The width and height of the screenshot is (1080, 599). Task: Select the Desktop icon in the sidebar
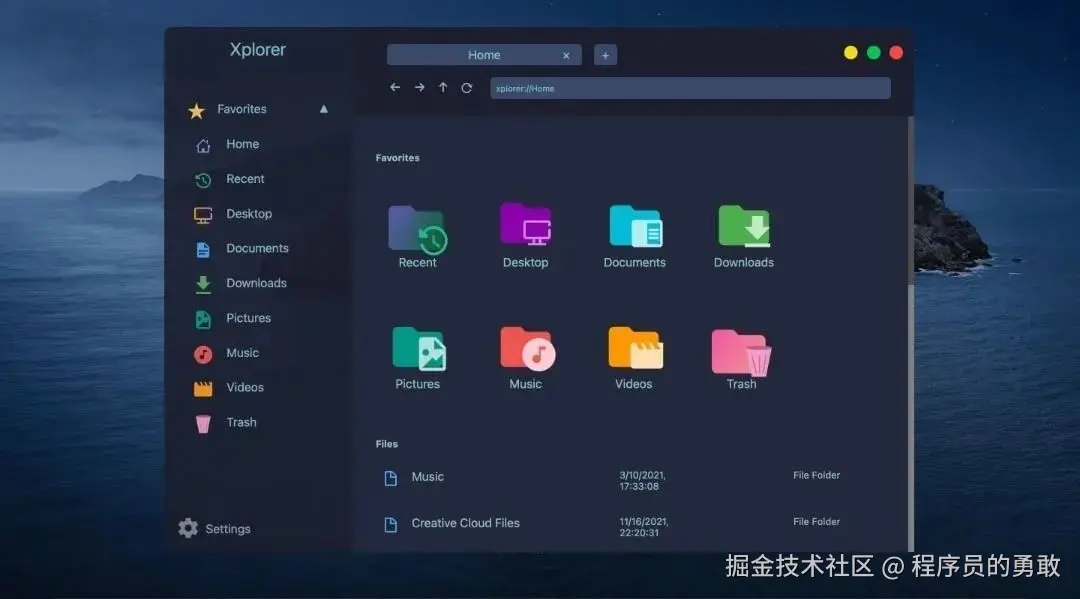point(248,213)
